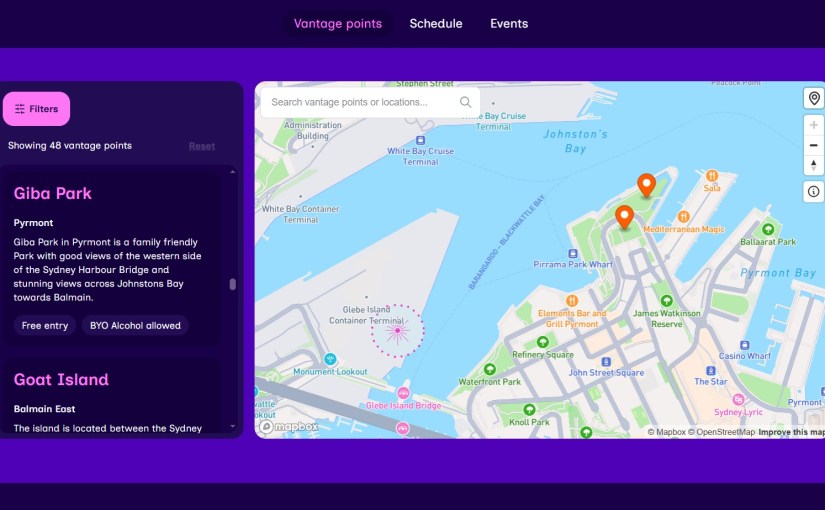The image size is (825, 510).
Task: Click the vantage points list scrollbar thumb
Action: pyautogui.click(x=233, y=284)
